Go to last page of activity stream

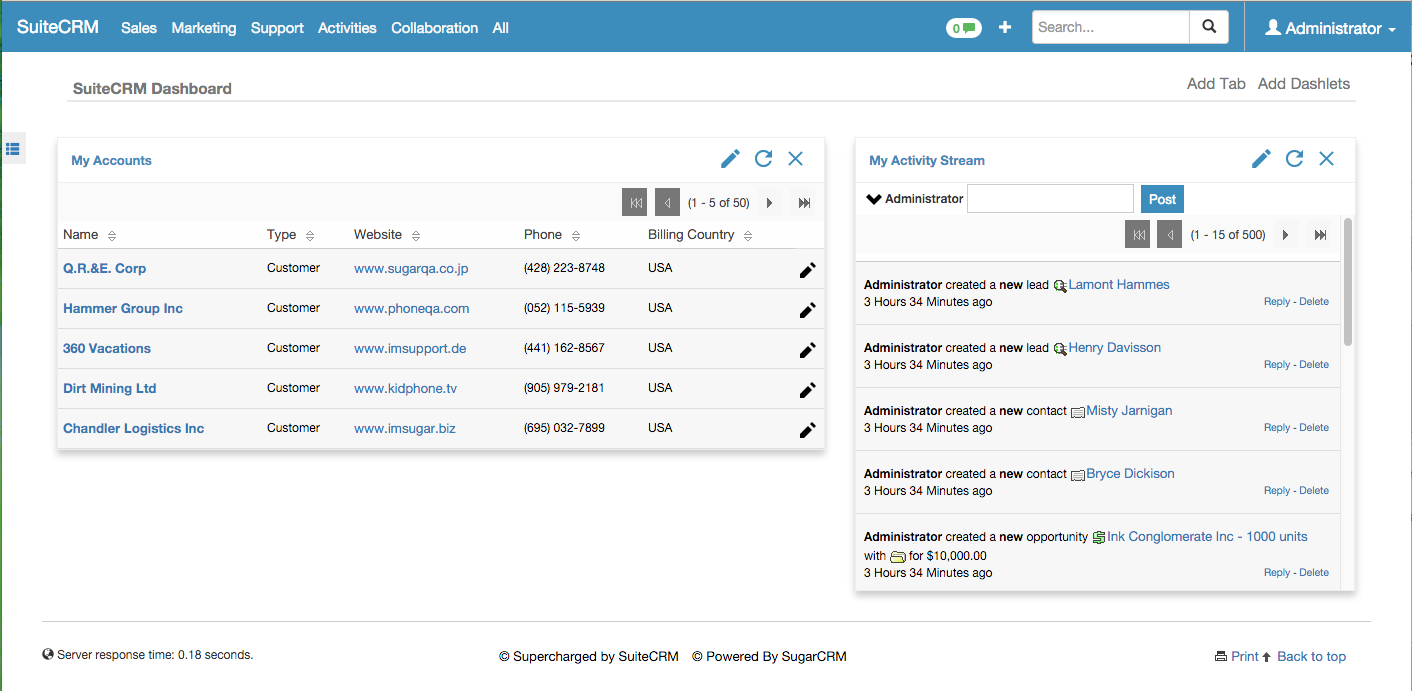1320,235
